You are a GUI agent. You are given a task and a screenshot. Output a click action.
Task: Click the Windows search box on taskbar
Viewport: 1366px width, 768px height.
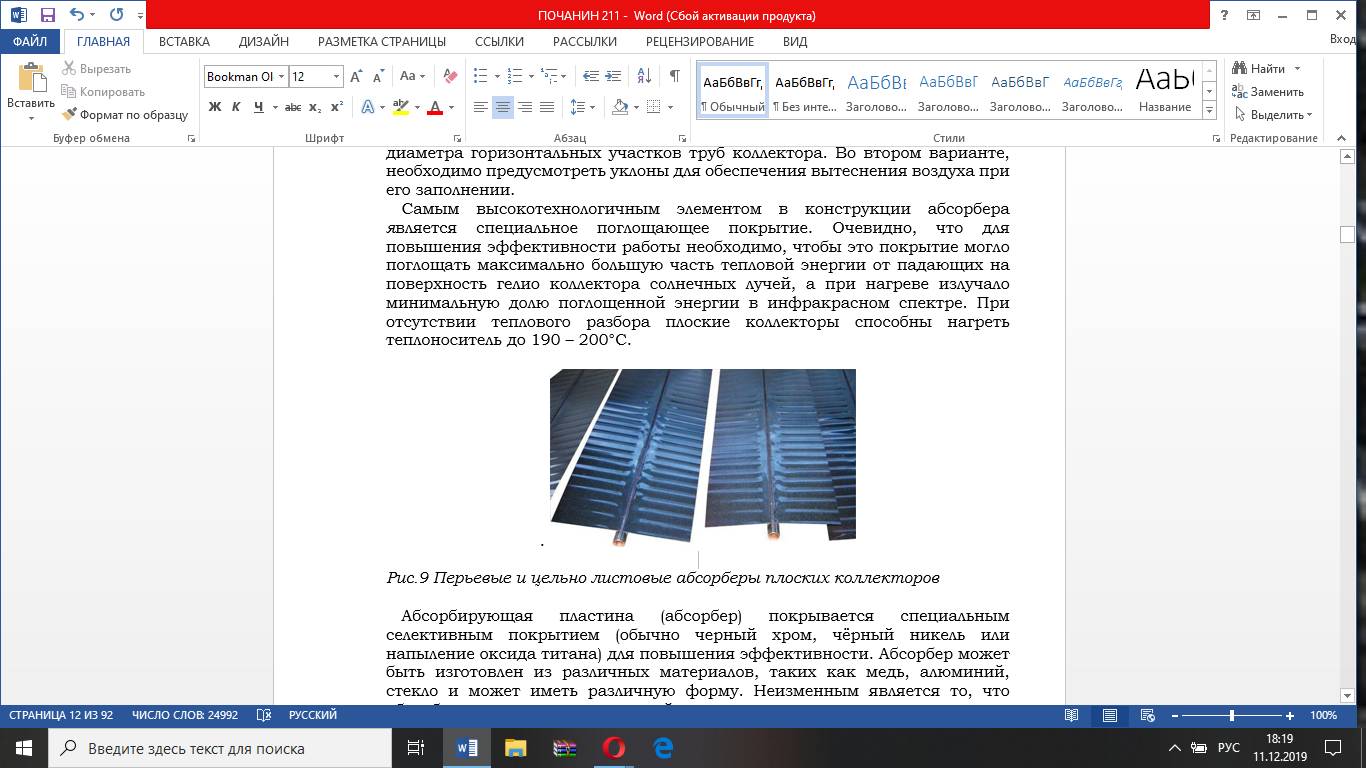point(221,748)
